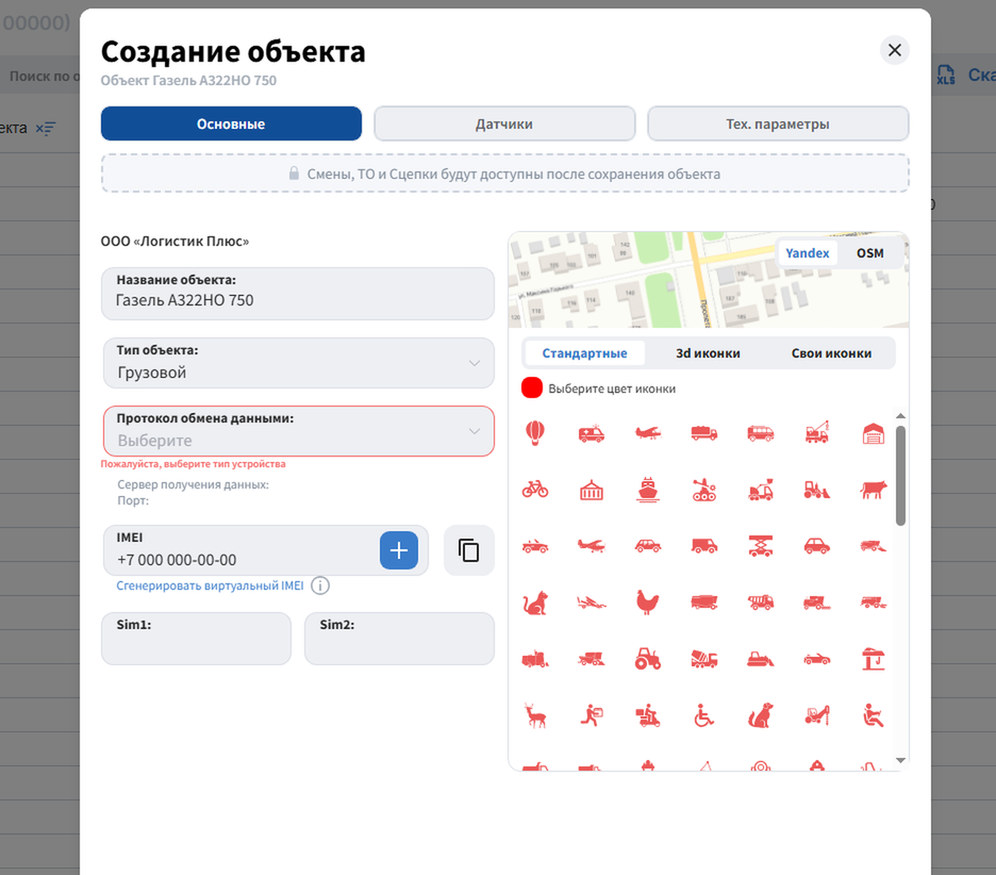
Task: Pick the wheelchair icon
Action: click(704, 716)
